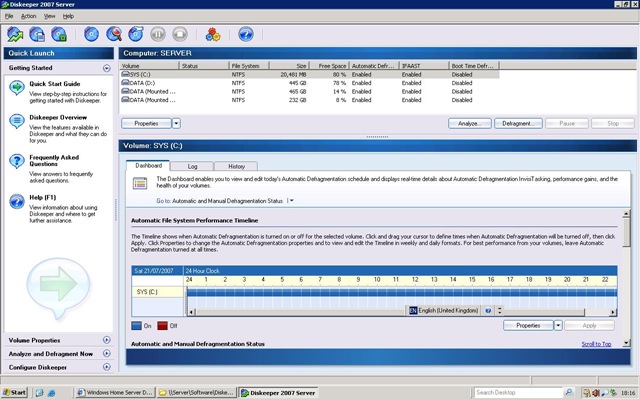Click the dashboard scroll up arrow
640x400 pixels.
coord(627,213)
